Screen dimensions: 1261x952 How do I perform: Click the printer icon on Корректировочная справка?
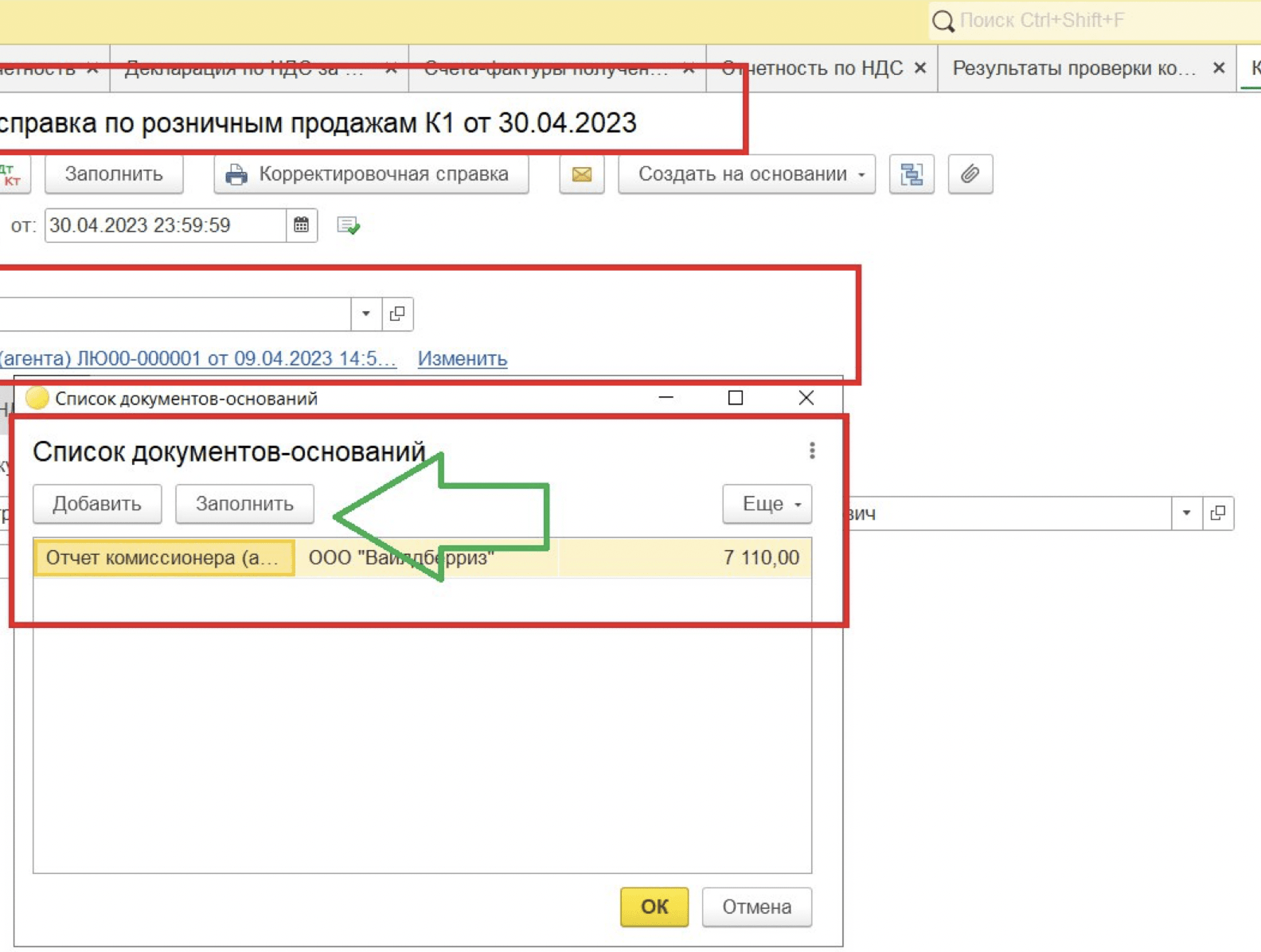(236, 174)
